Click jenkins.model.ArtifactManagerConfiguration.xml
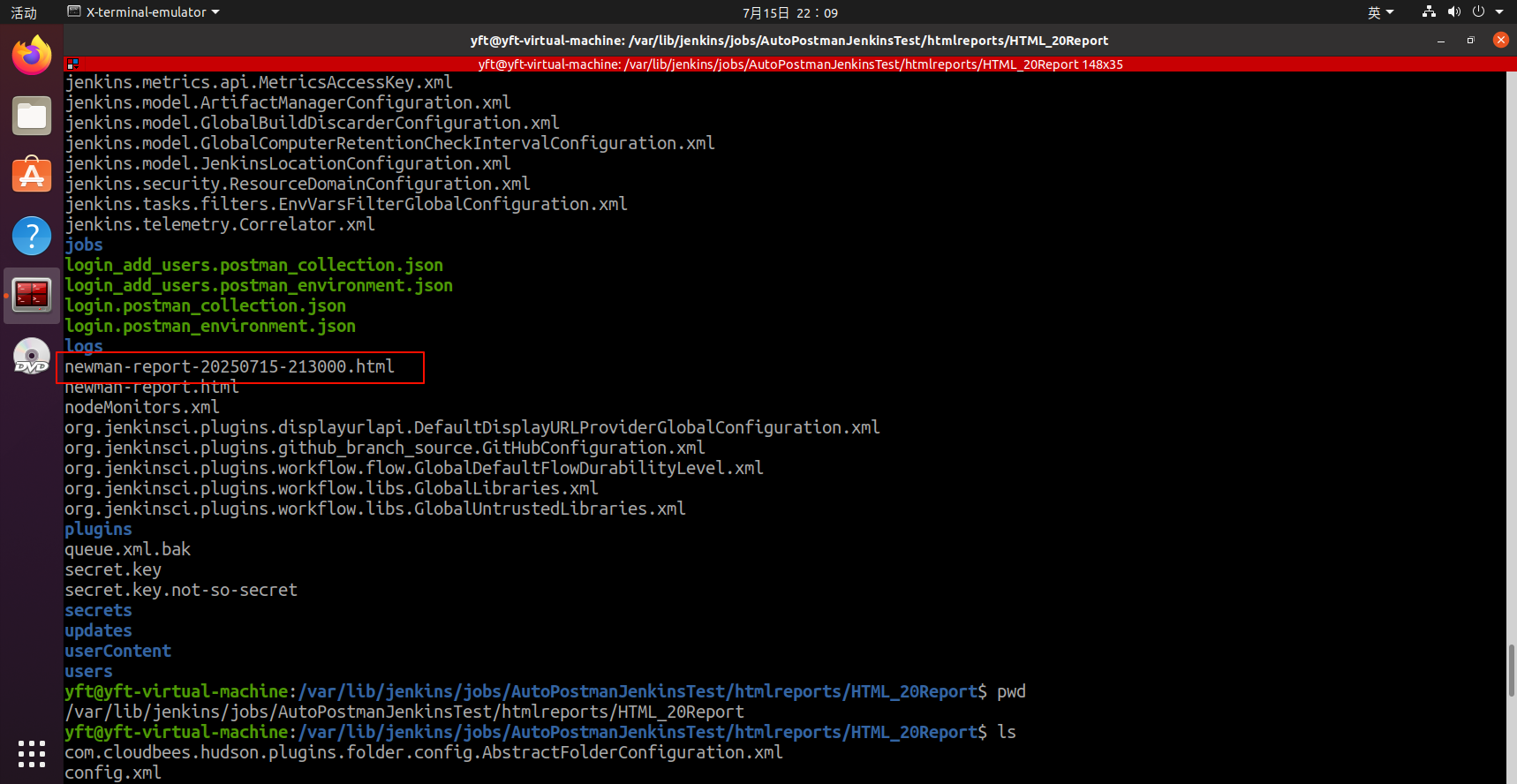The width and height of the screenshot is (1517, 784). (x=288, y=102)
